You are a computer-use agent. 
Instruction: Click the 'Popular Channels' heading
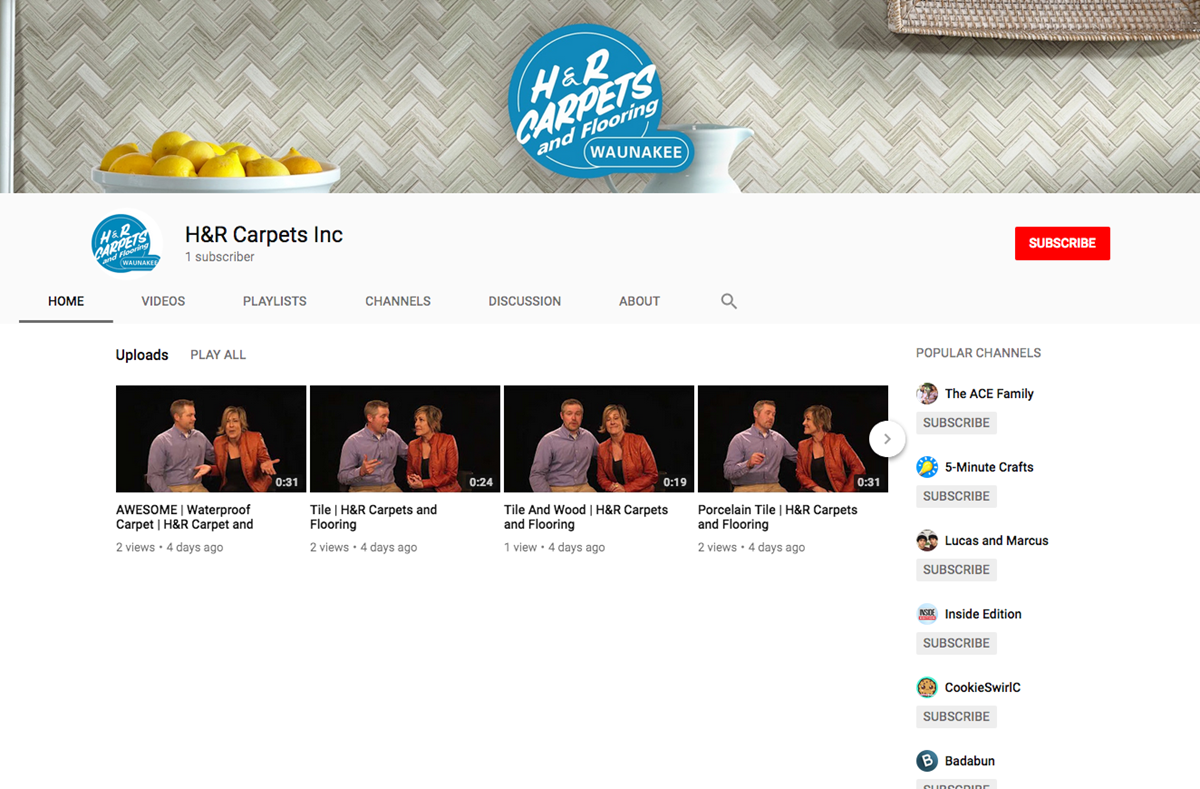point(978,353)
